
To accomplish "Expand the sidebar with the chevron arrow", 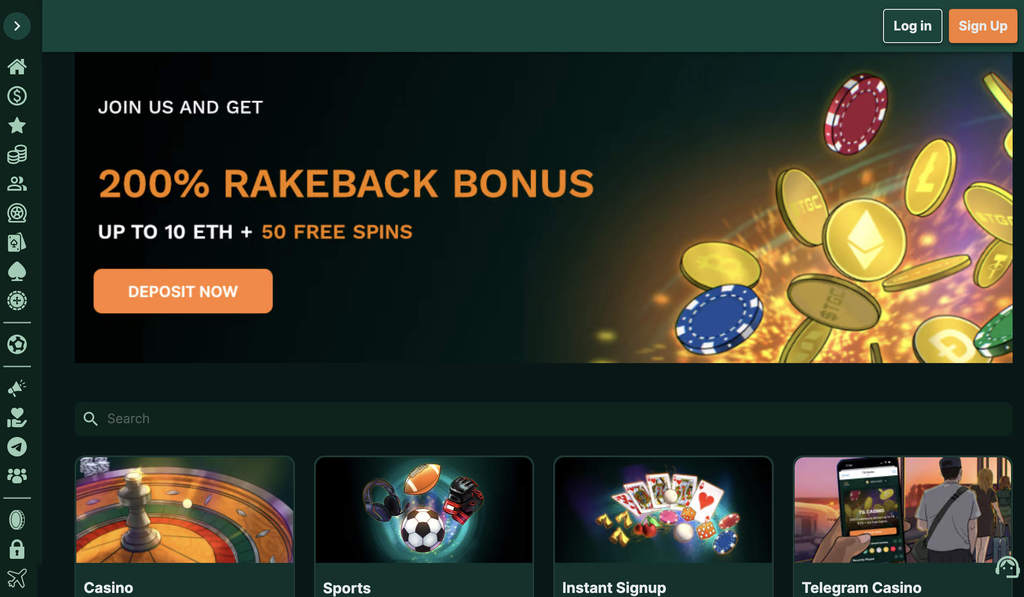I will pyautogui.click(x=17, y=26).
